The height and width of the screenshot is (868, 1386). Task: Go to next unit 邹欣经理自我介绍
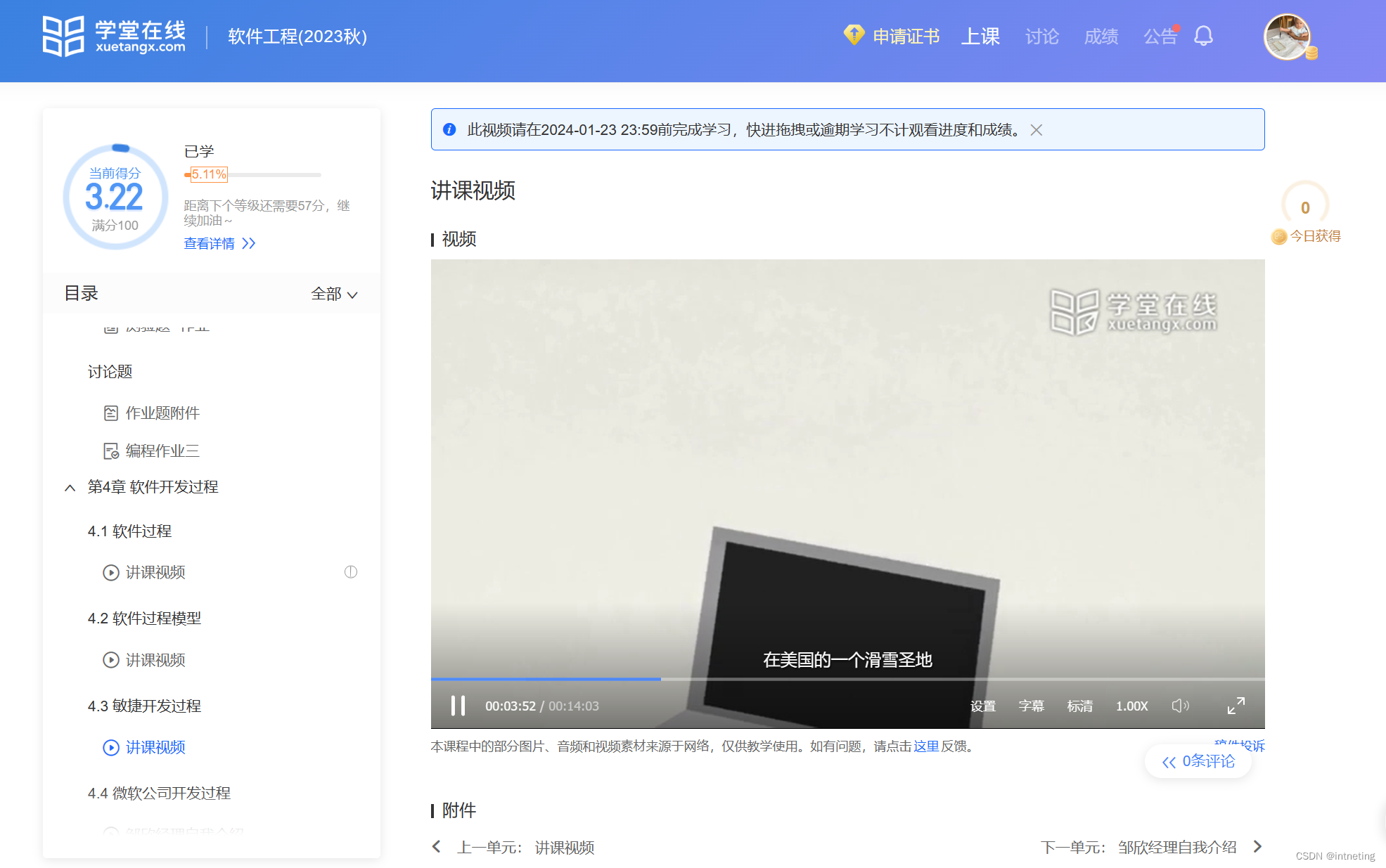pyautogui.click(x=1176, y=848)
